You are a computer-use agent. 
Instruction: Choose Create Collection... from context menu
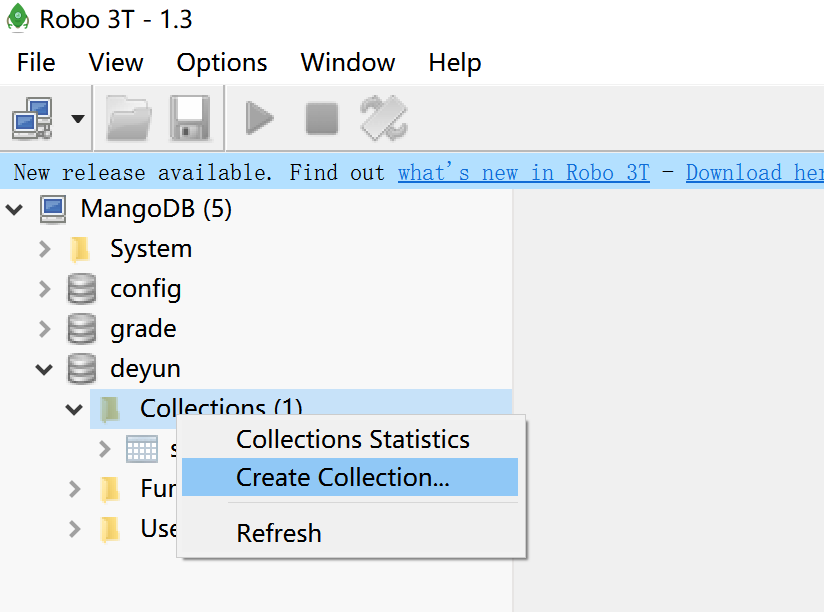350,477
